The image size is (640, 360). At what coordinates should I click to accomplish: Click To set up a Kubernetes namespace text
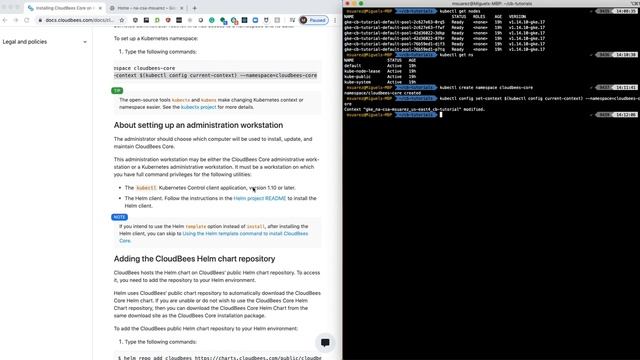coord(156,38)
